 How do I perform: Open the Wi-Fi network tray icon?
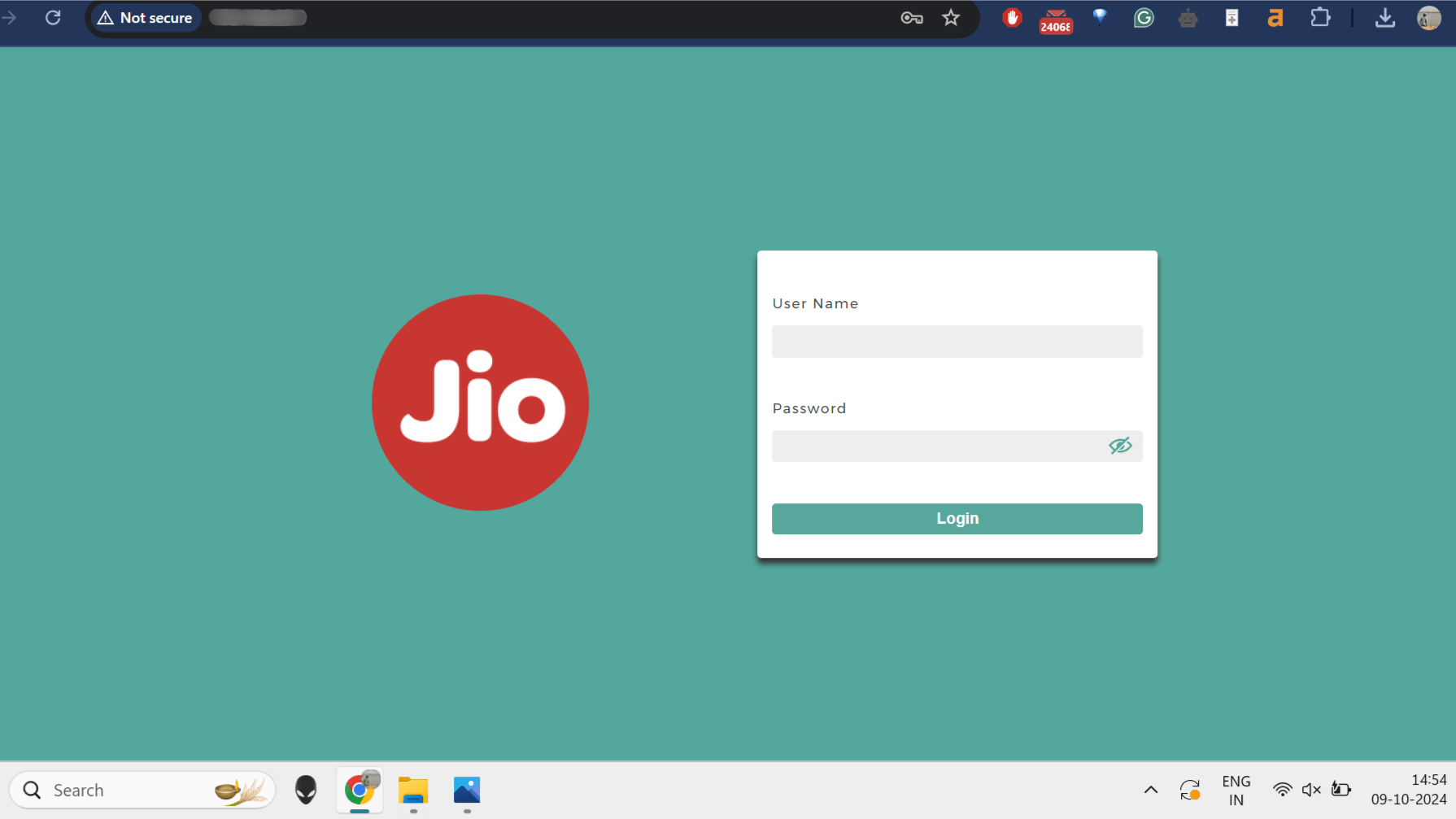tap(1283, 790)
